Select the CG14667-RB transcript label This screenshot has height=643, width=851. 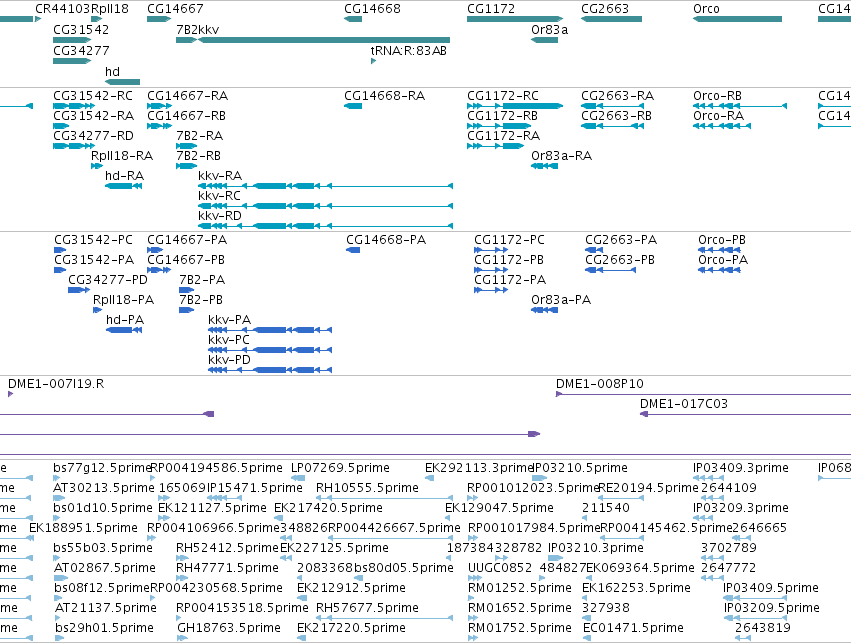(x=186, y=116)
